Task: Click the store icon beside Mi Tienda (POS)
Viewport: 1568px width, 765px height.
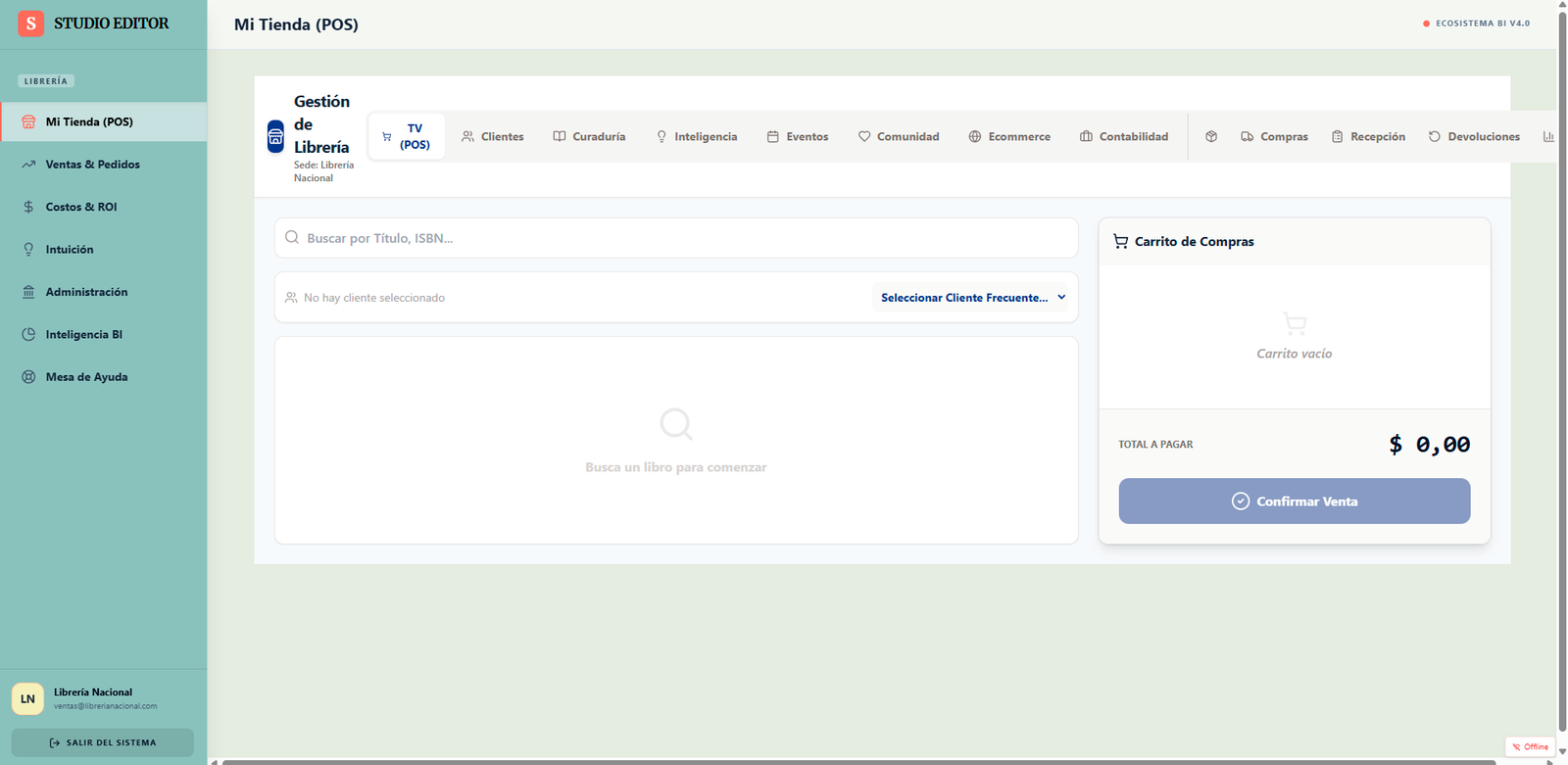Action: point(28,121)
